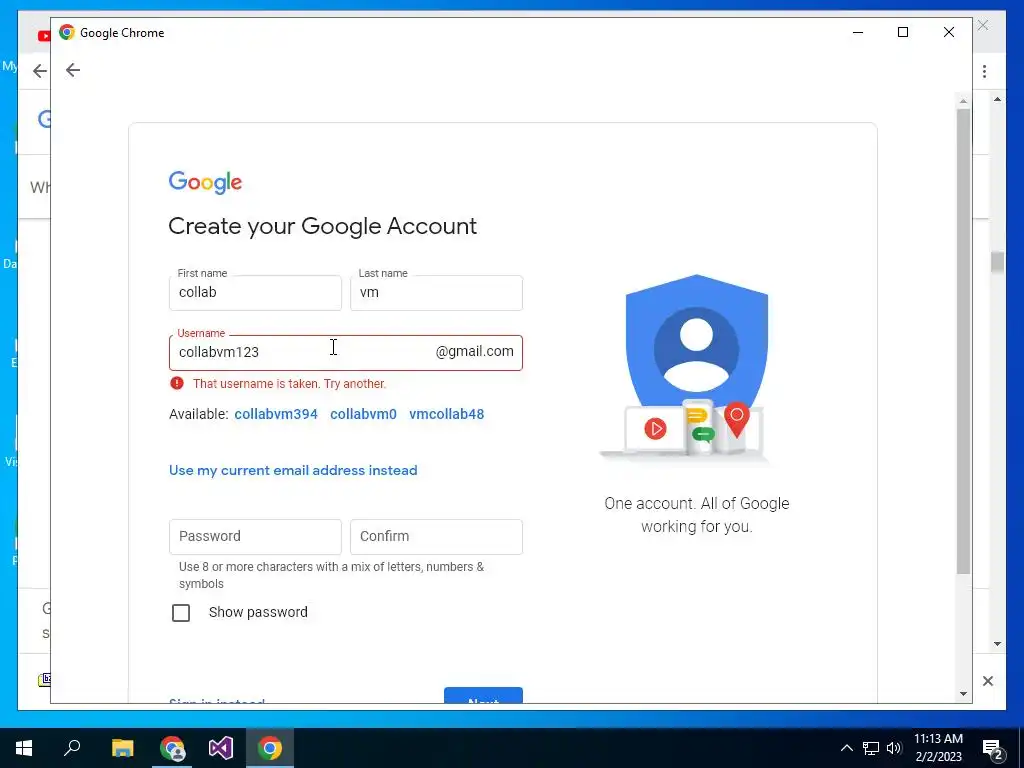Click the popup scrollbar's down arrow
The width and height of the screenshot is (1024, 768).
coord(963,694)
